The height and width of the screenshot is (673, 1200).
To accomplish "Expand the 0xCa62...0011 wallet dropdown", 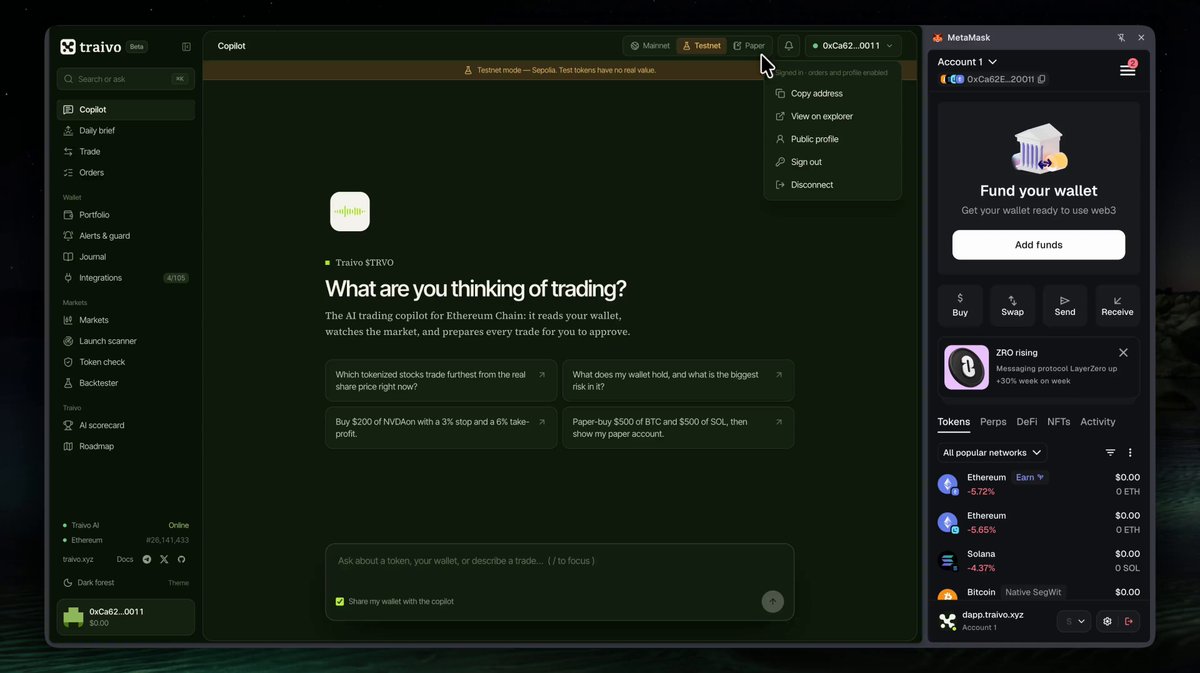I will (853, 46).
